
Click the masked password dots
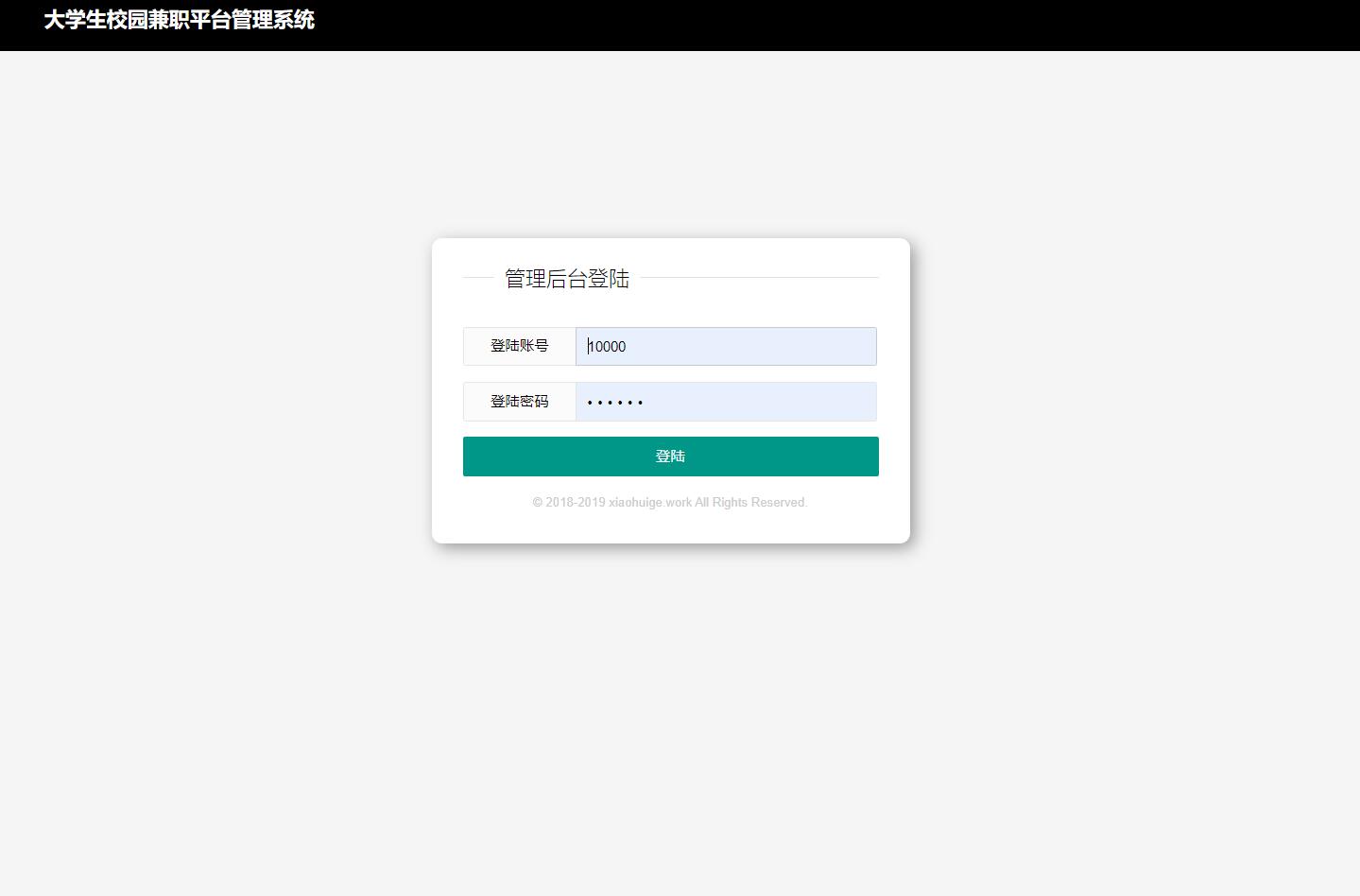(x=614, y=401)
